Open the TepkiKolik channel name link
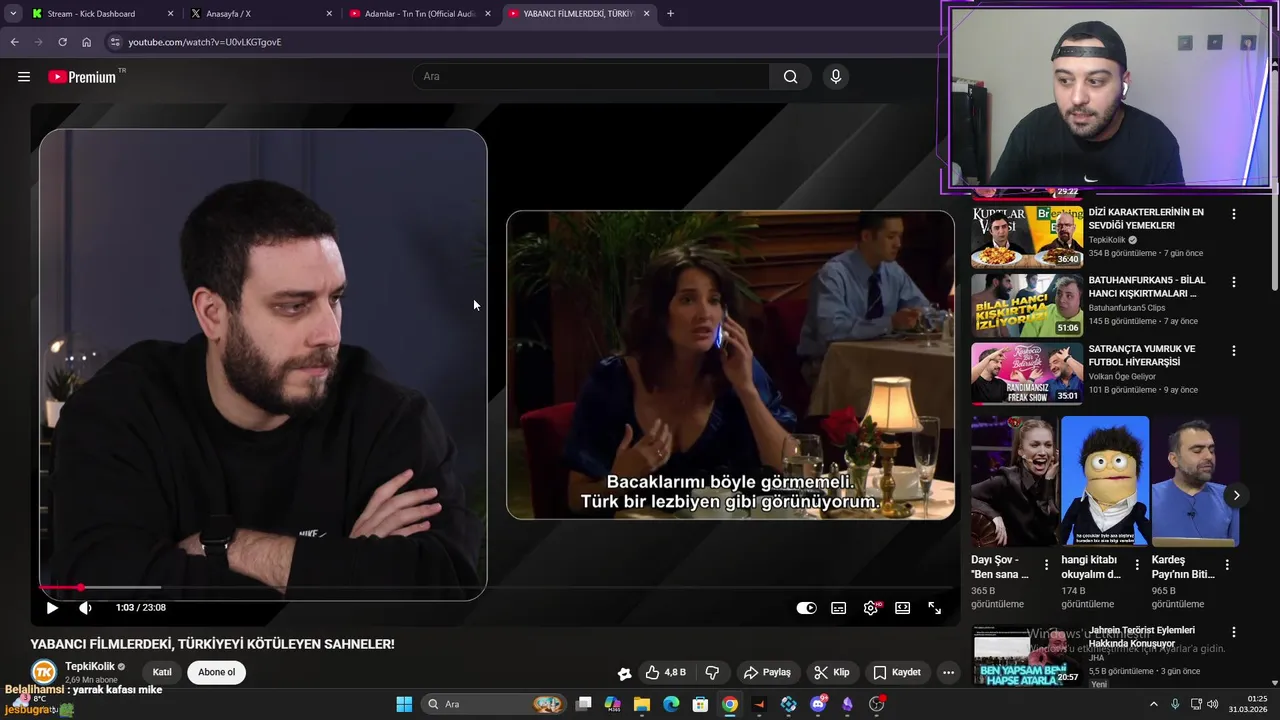The image size is (1280, 720). coord(90,666)
